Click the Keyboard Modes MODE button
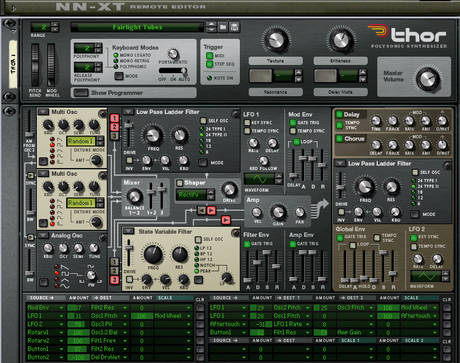This screenshot has height=363, width=460. point(119,76)
